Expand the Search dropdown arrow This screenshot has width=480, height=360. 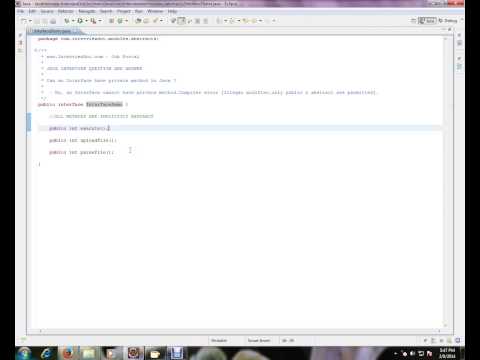click(x=162, y=21)
